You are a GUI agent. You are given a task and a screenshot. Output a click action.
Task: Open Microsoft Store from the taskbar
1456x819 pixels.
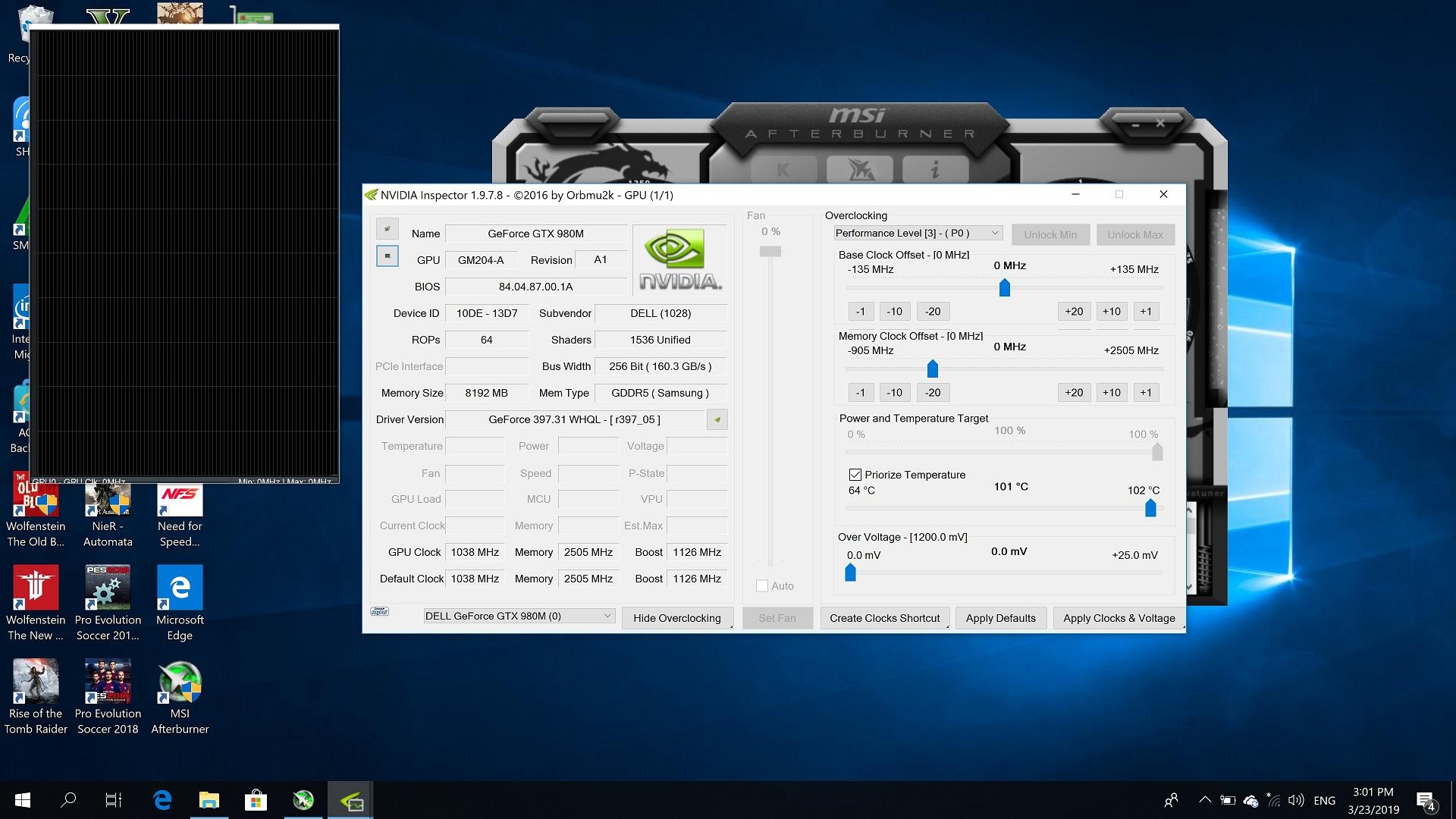click(256, 800)
